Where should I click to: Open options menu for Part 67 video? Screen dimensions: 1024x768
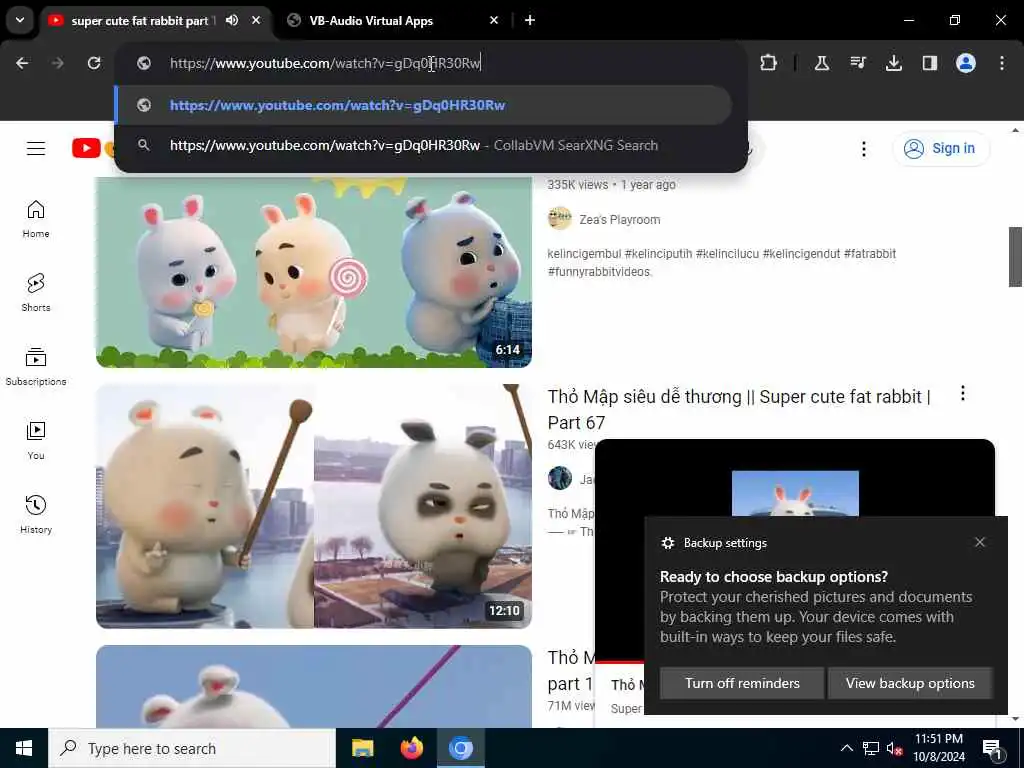963,393
